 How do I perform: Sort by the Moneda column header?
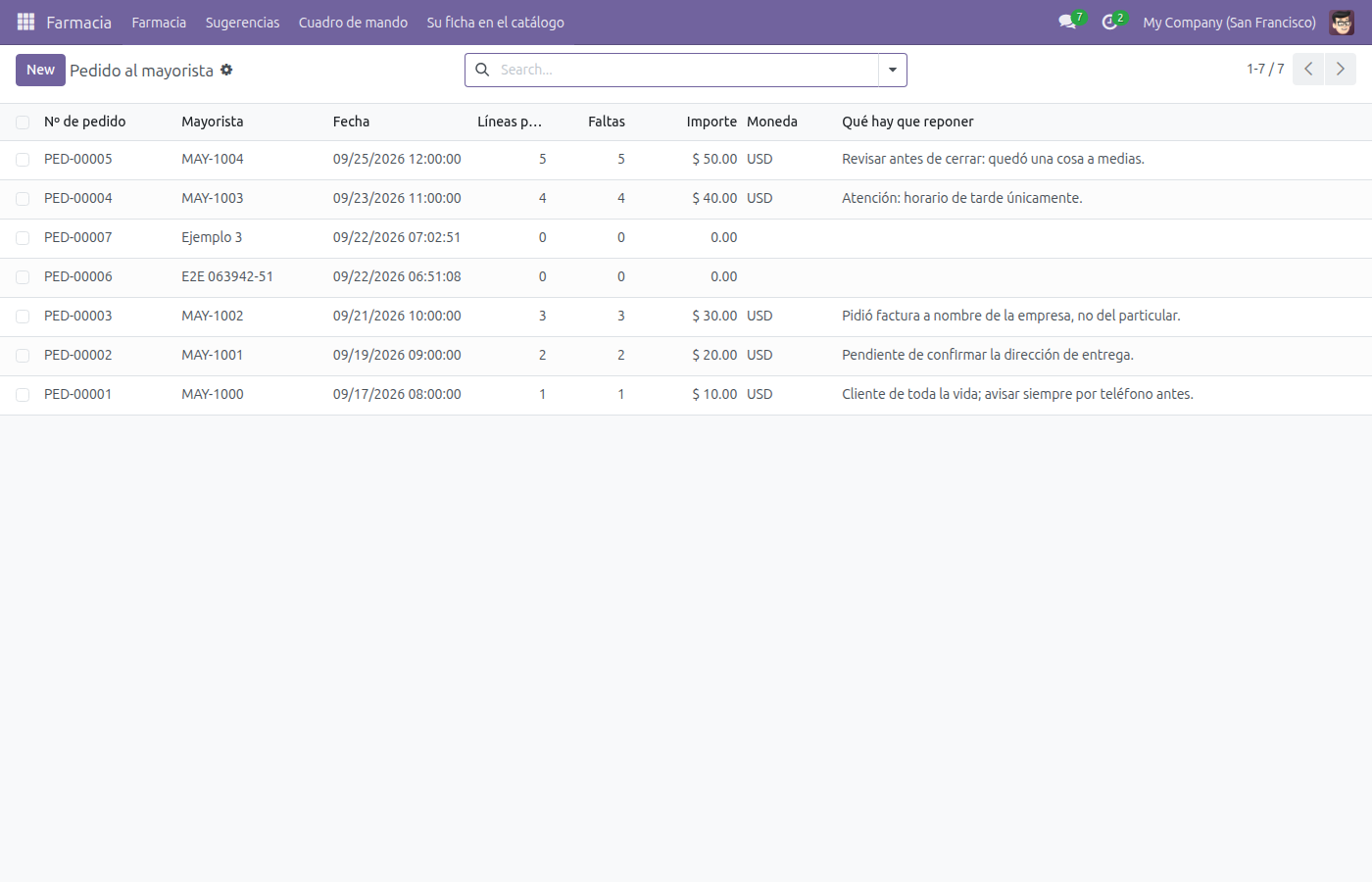point(772,122)
